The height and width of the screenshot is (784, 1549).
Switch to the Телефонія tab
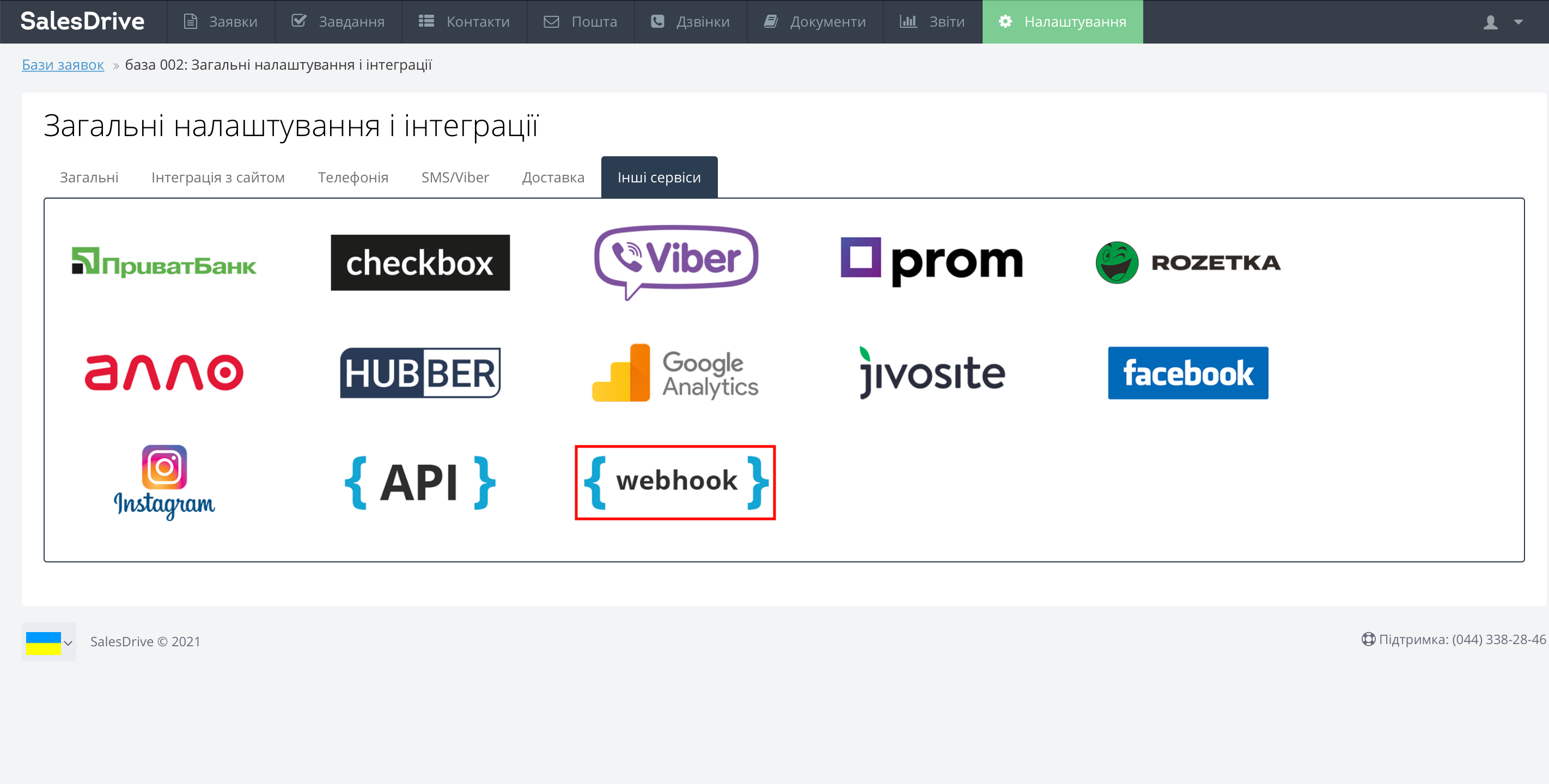click(353, 177)
